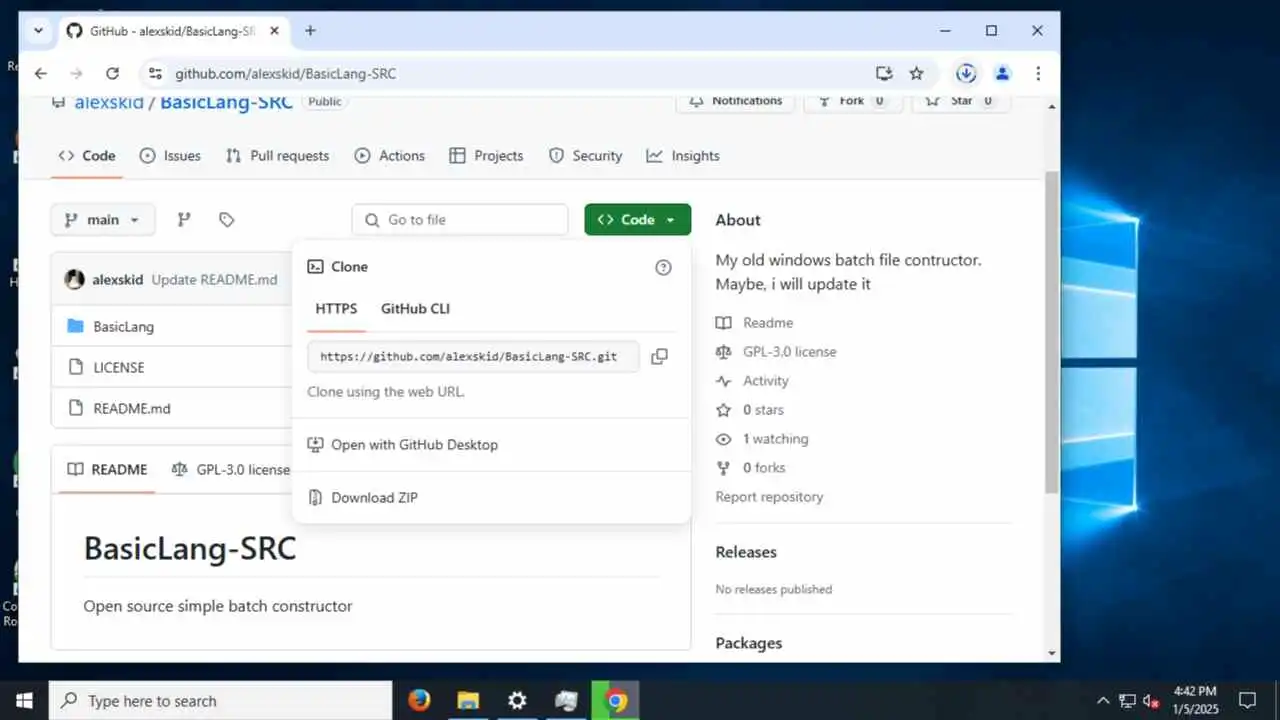Viewport: 1280px width, 720px height.
Task: Click the clone URL text field
Action: click(473, 357)
